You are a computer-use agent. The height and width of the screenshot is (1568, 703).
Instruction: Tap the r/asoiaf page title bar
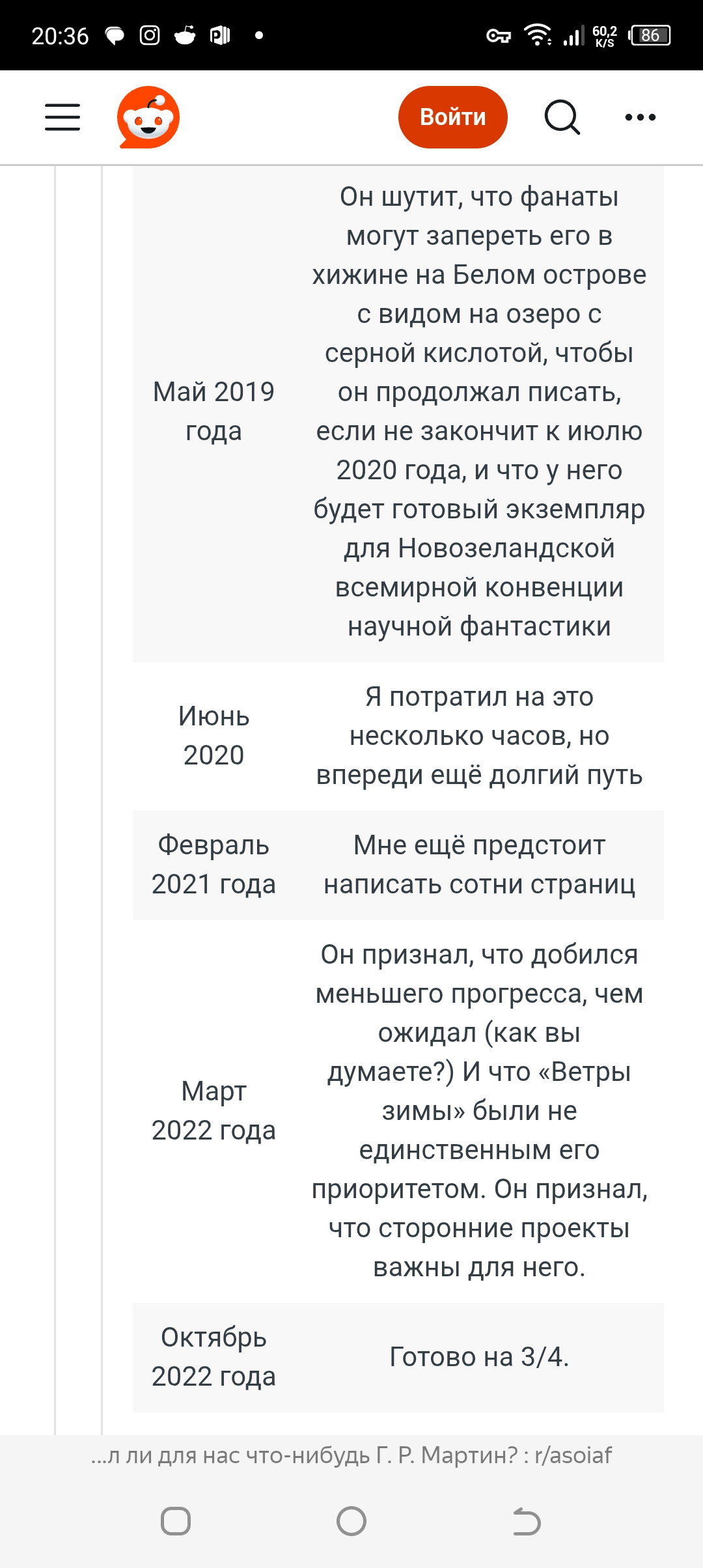[x=351, y=1455]
